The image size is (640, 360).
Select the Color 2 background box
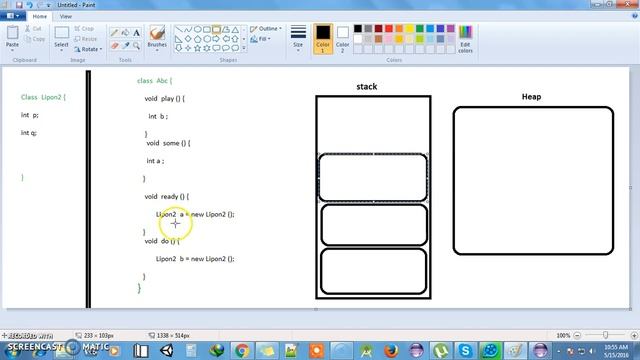click(342, 39)
